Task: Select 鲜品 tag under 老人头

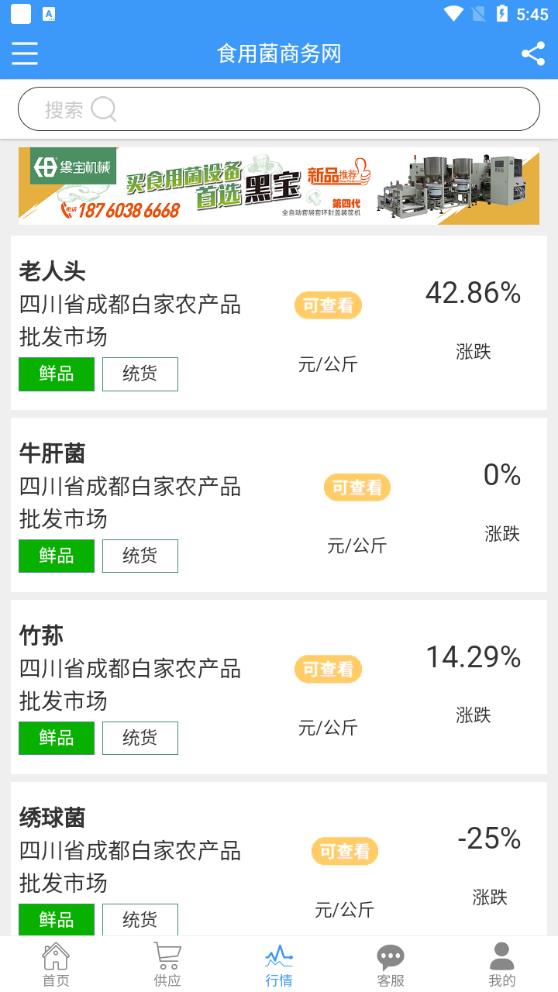Action: (56, 374)
